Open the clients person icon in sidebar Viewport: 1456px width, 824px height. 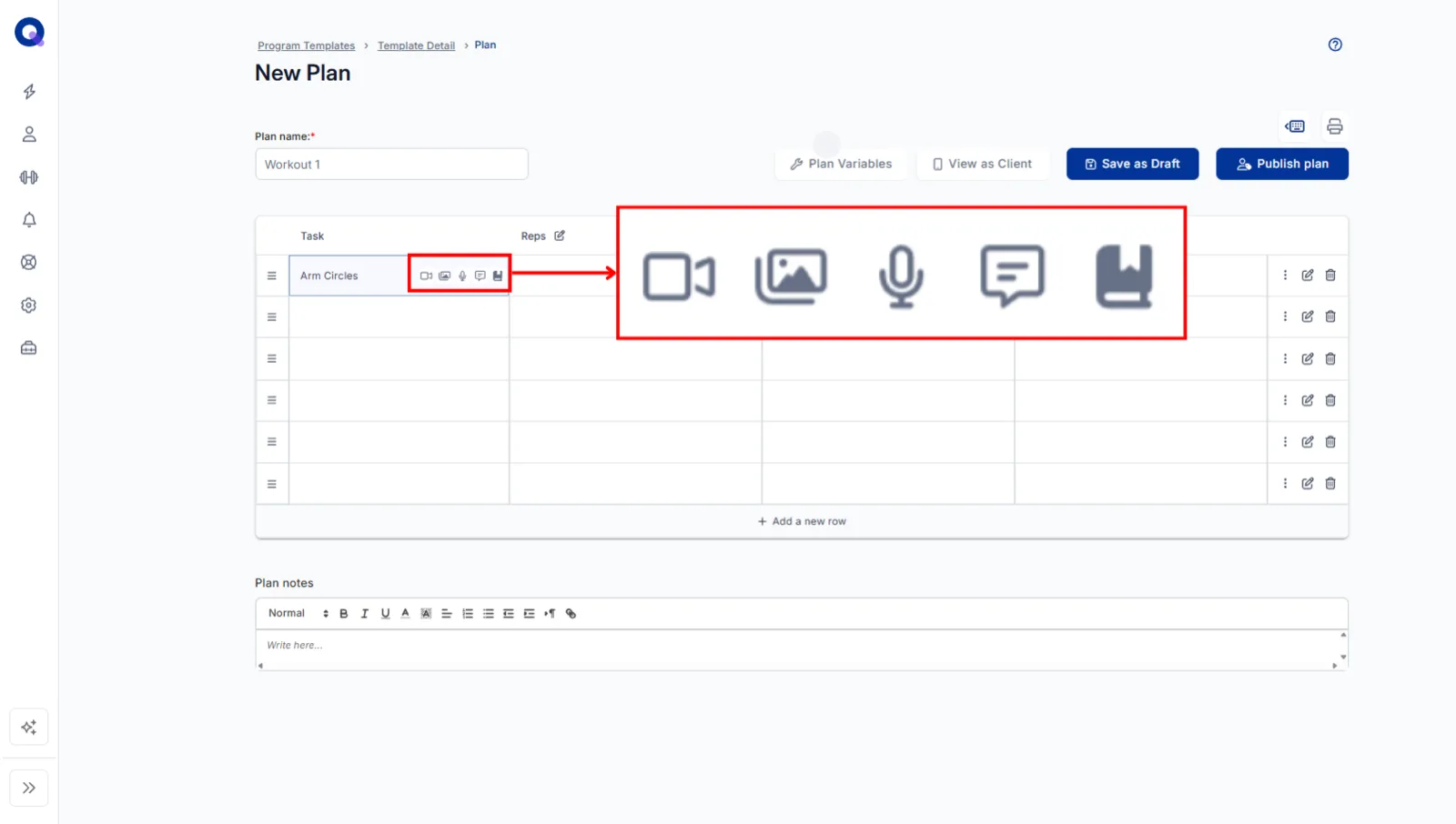point(29,135)
